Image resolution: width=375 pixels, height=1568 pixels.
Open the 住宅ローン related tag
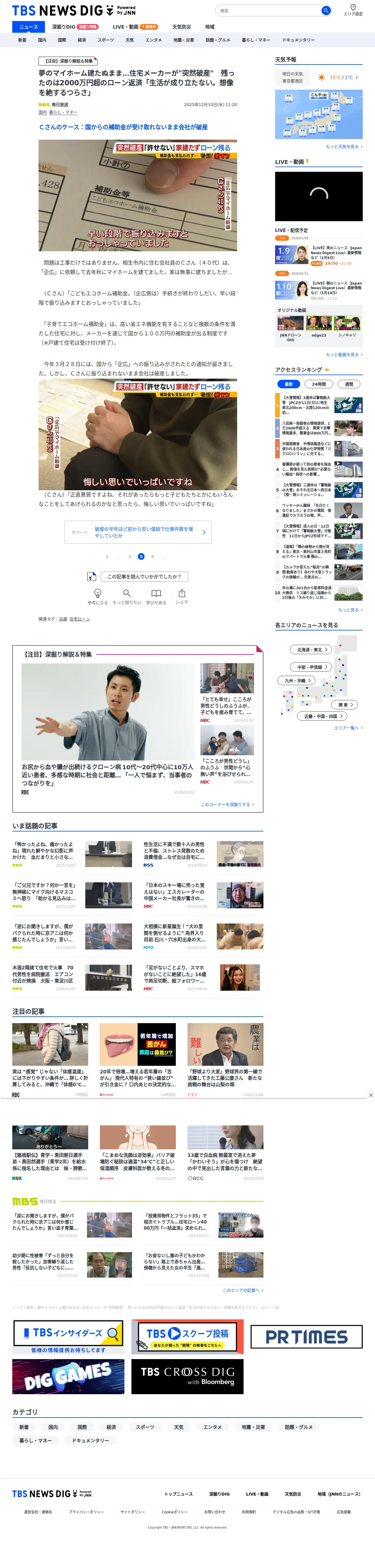pos(80,619)
